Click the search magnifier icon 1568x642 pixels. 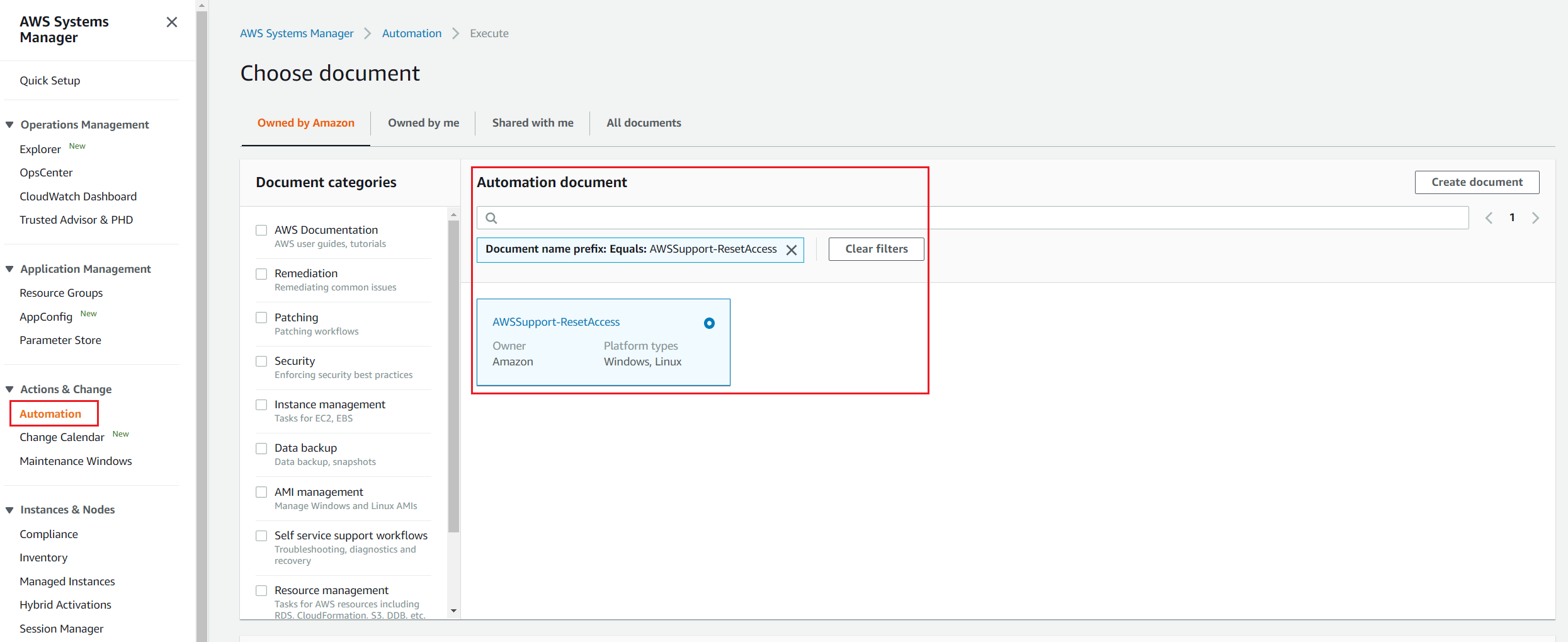pyautogui.click(x=492, y=218)
